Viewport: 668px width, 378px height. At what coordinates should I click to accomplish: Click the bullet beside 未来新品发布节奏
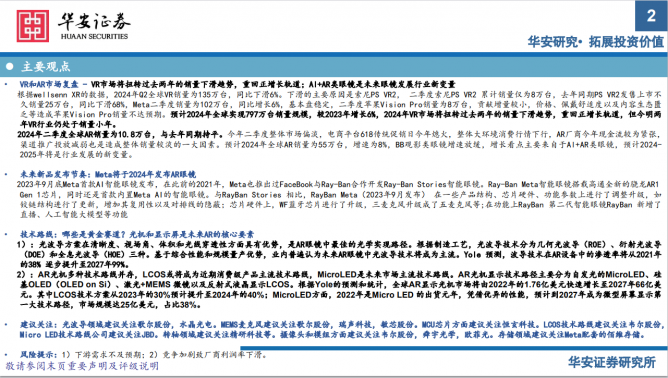click(x=6, y=174)
